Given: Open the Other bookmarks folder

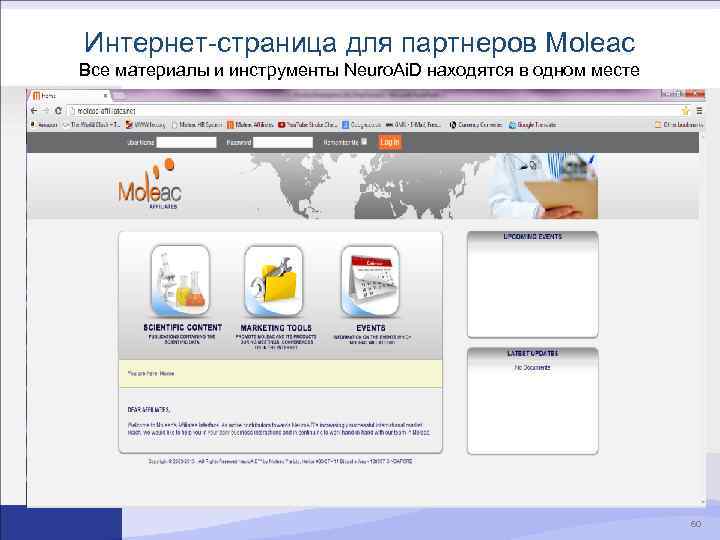Looking at the screenshot, I should pyautogui.click(x=679, y=124).
